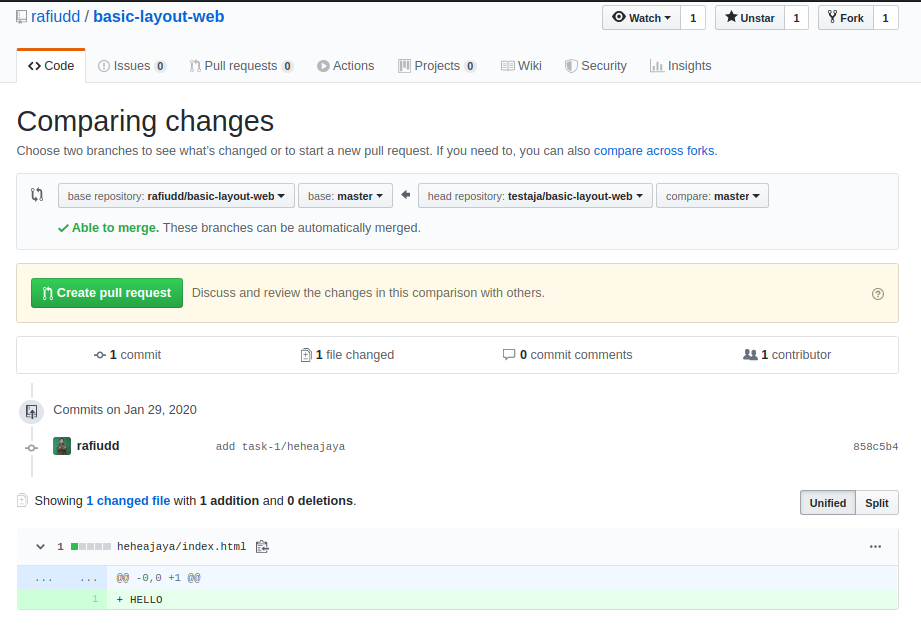The height and width of the screenshot is (640, 921).
Task: Click the repository book icon beside rafiudd
Action: click(x=21, y=17)
